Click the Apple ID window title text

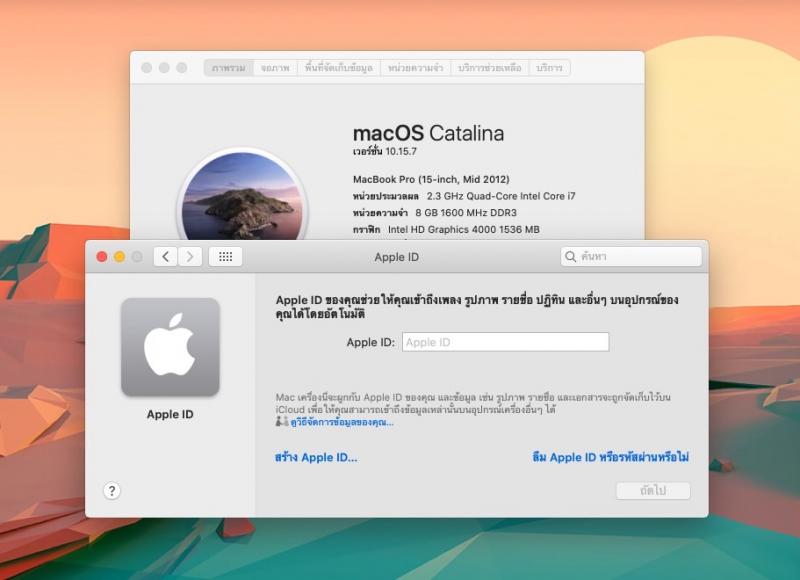tap(396, 257)
